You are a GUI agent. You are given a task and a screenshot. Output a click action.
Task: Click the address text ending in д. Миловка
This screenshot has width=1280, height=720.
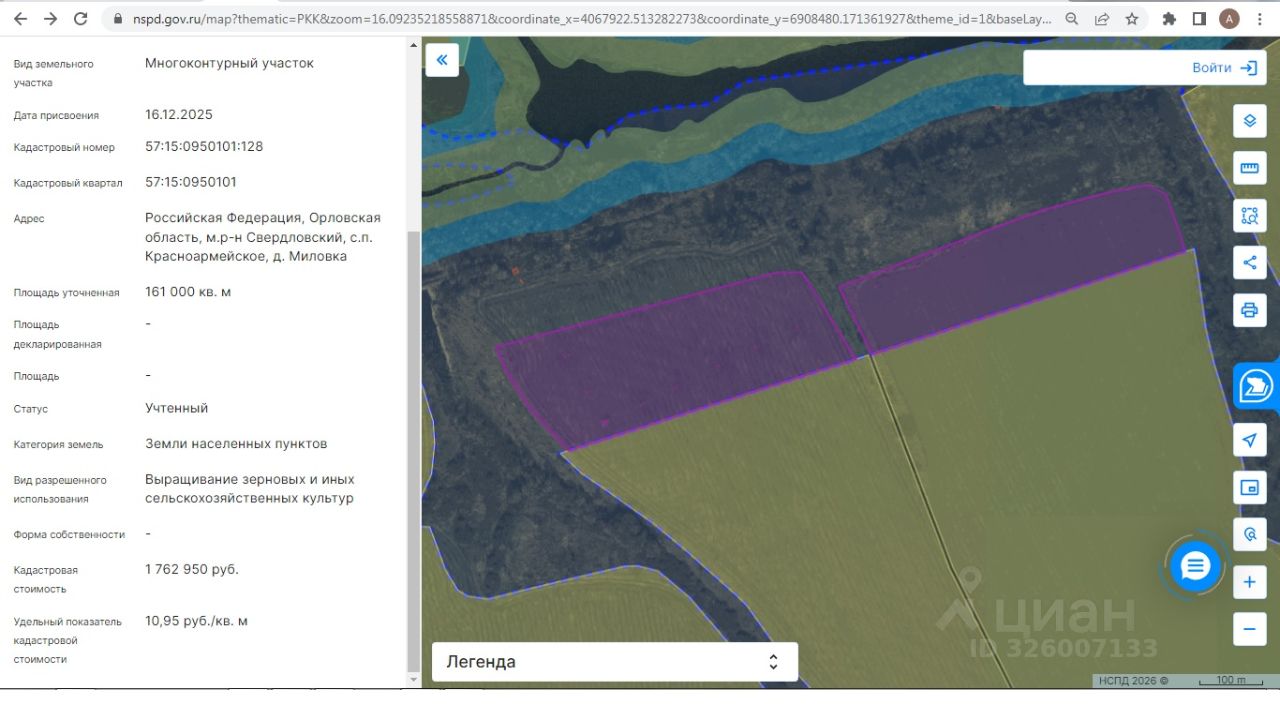[263, 237]
